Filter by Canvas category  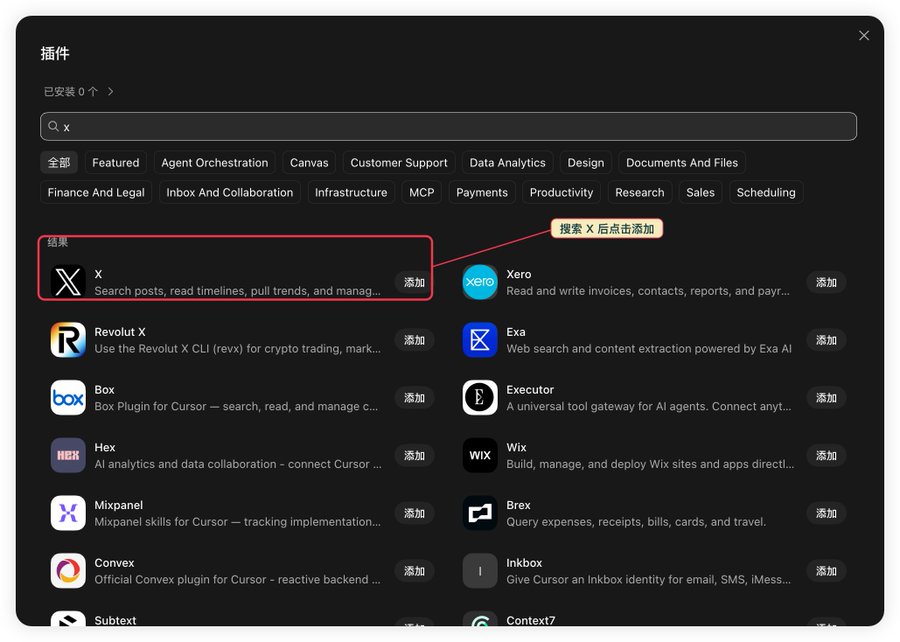tap(309, 162)
